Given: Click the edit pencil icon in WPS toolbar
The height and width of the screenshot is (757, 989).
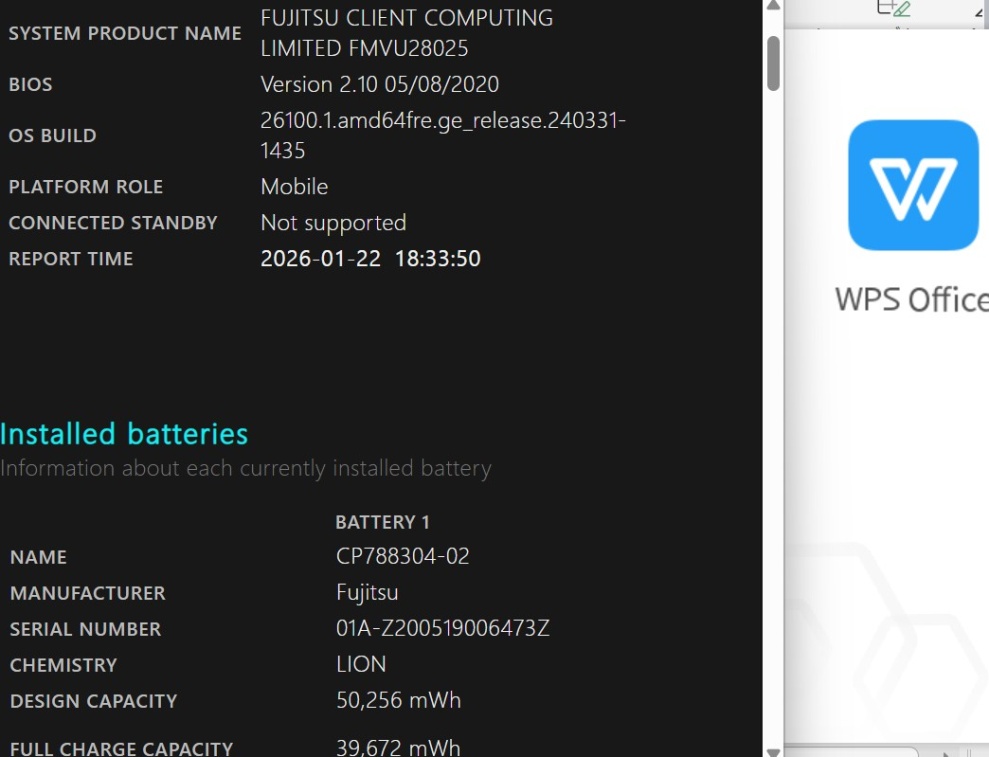Looking at the screenshot, I should coord(901,8).
